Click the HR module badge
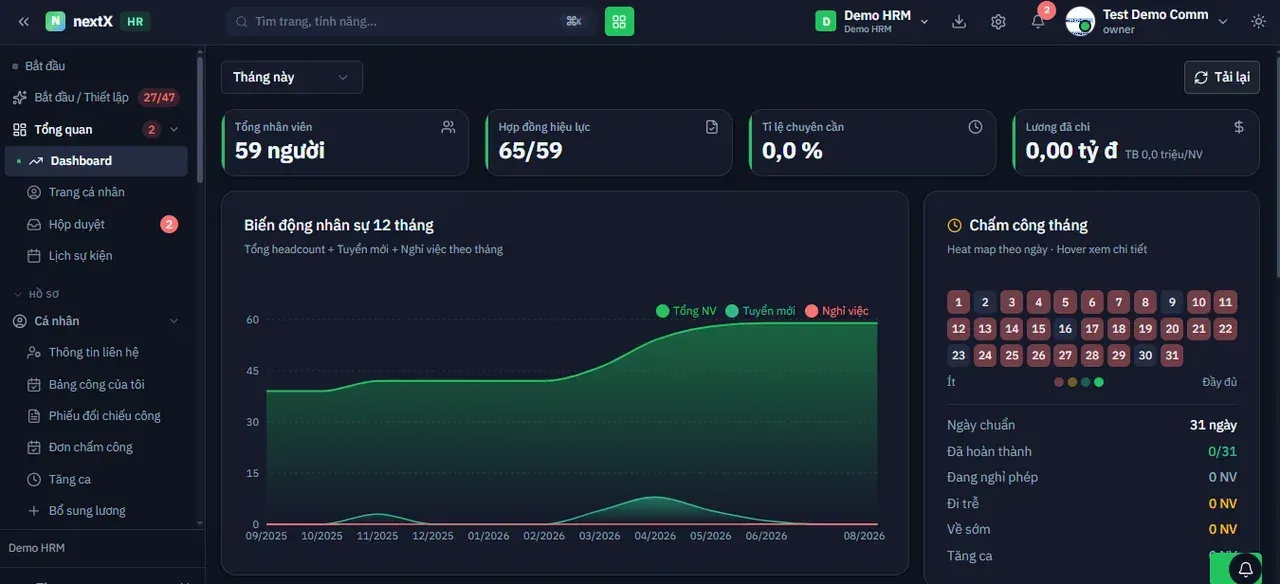 [x=135, y=21]
